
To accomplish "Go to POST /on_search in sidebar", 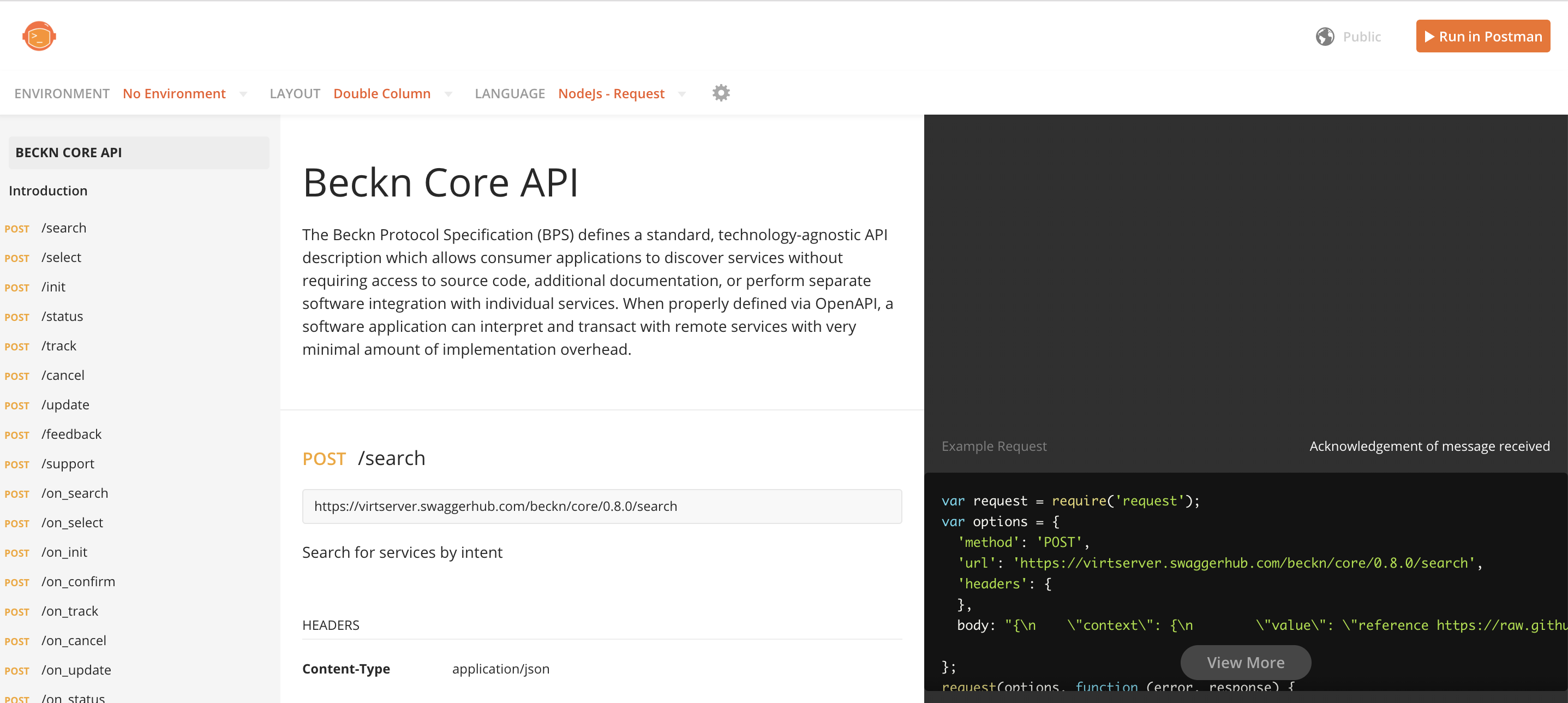I will (x=56, y=493).
